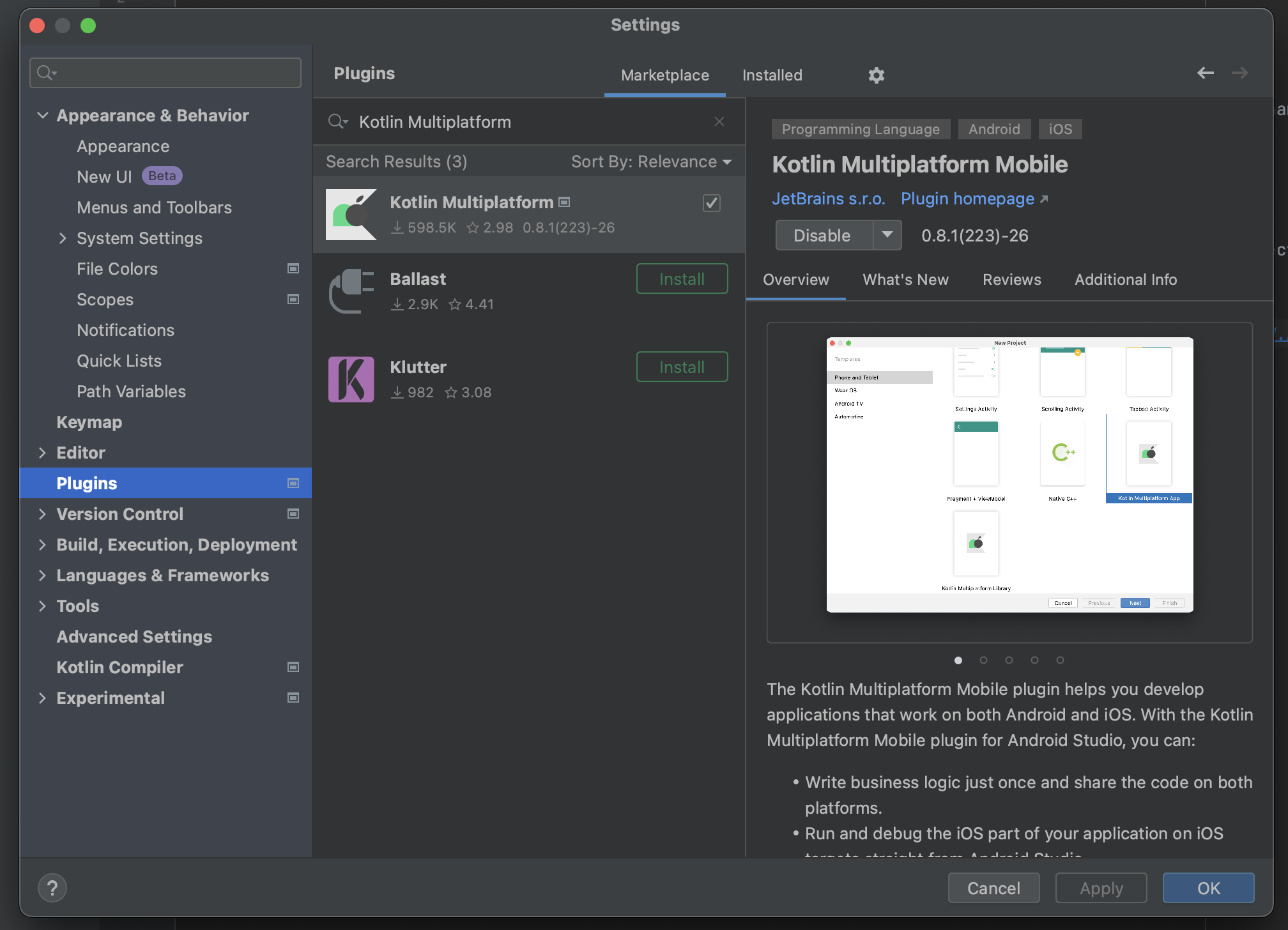Clear the search with the X icon
Viewport: 1288px width, 930px height.
pos(719,121)
